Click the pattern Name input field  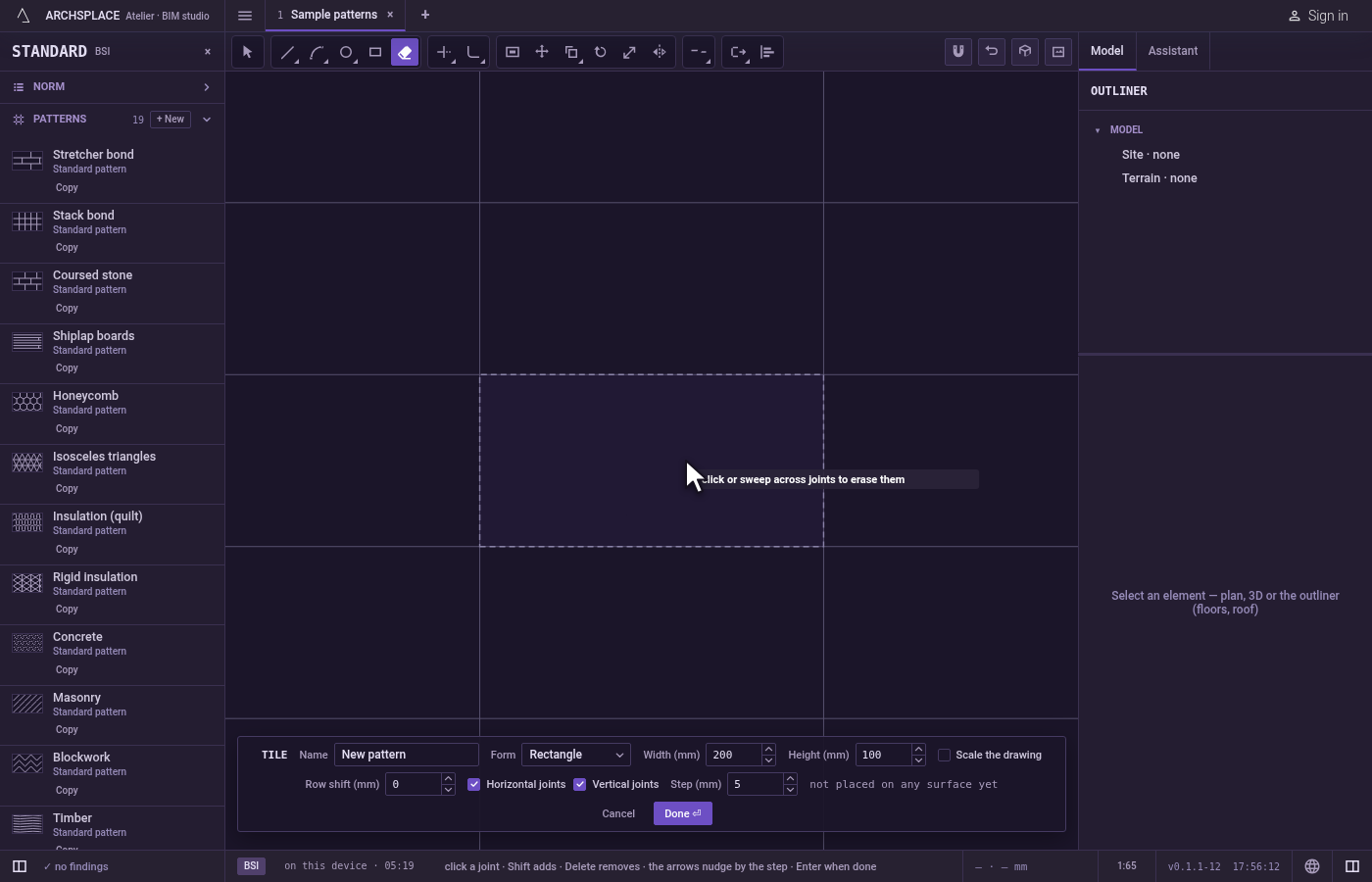click(407, 755)
